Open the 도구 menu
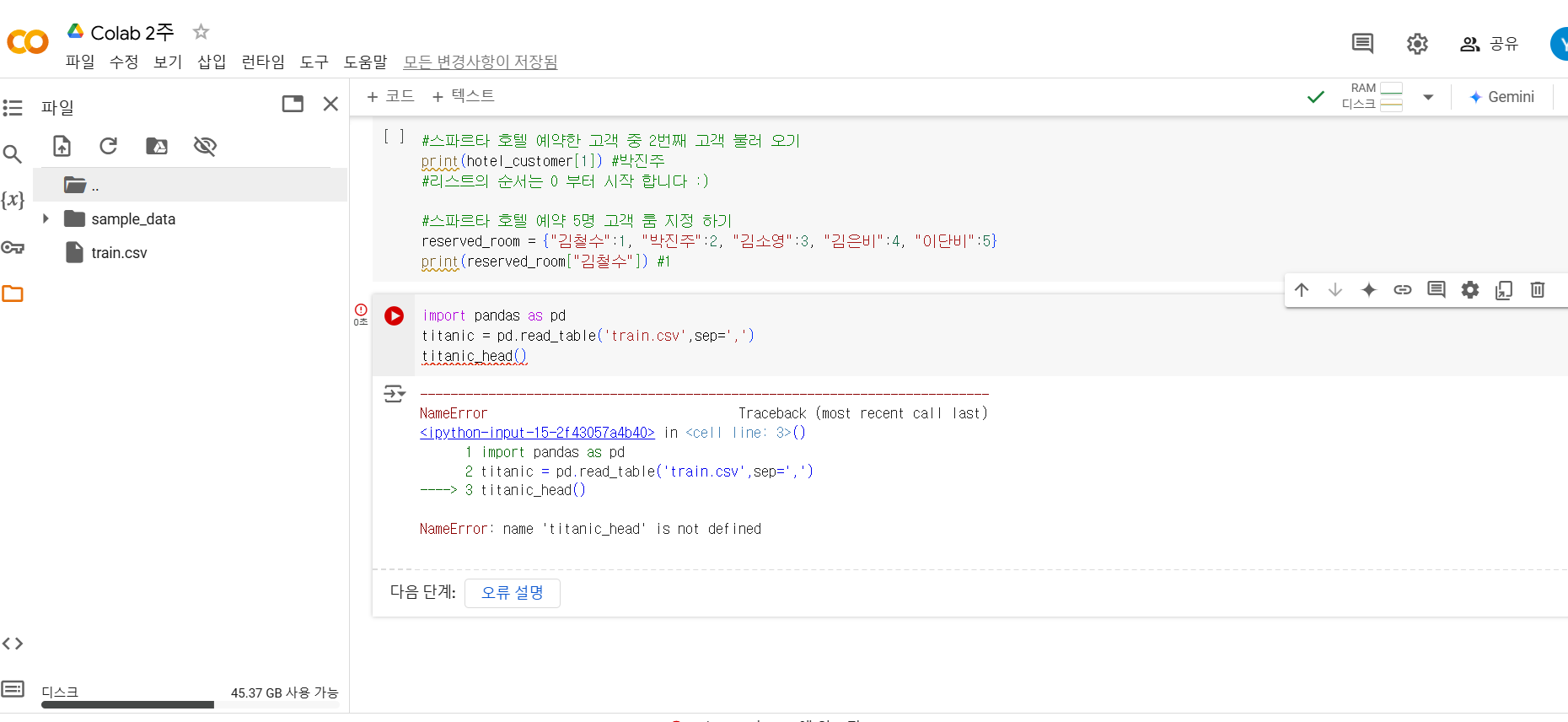The image size is (1568, 722). tap(314, 62)
